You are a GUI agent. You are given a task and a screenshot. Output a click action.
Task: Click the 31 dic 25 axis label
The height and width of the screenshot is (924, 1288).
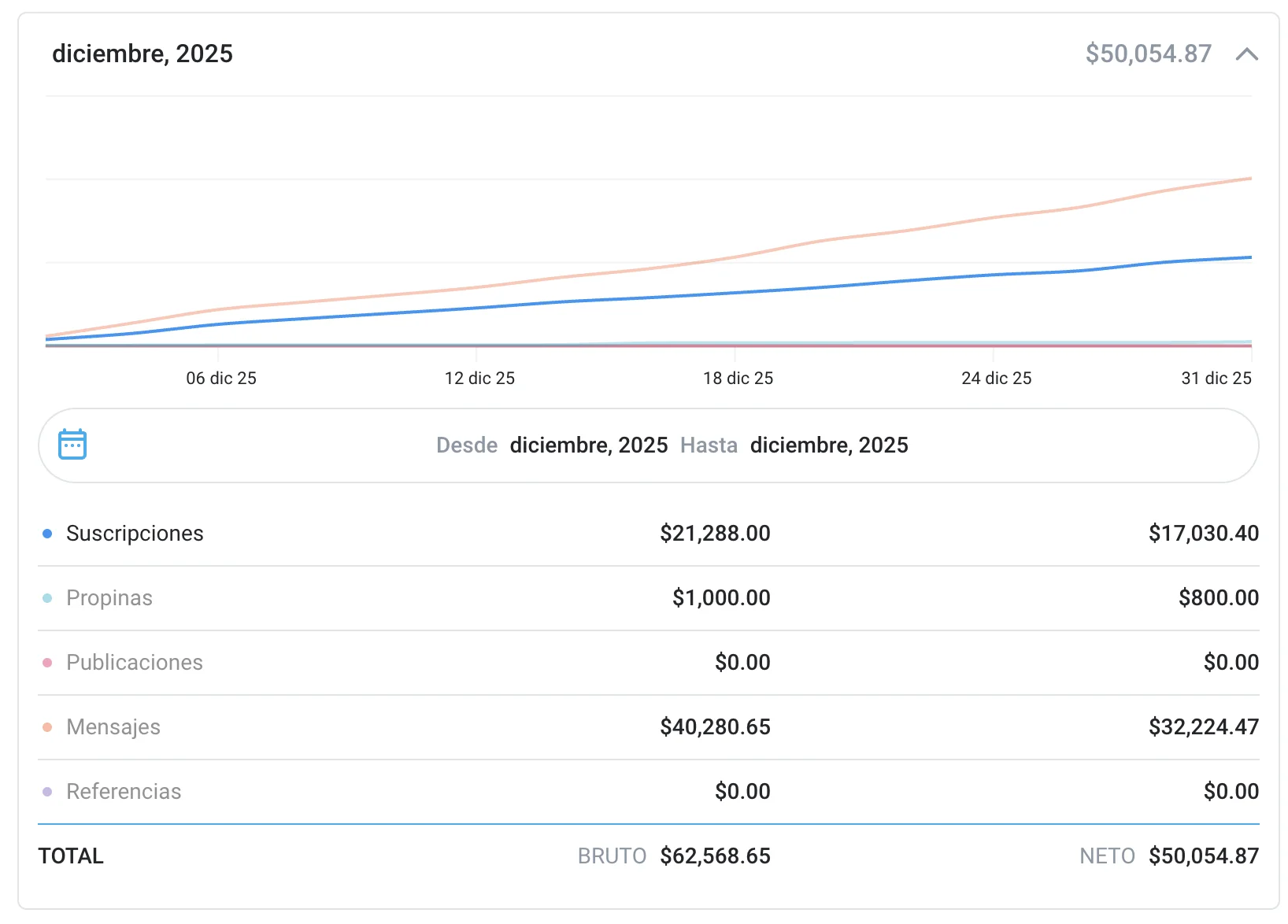pos(1216,379)
